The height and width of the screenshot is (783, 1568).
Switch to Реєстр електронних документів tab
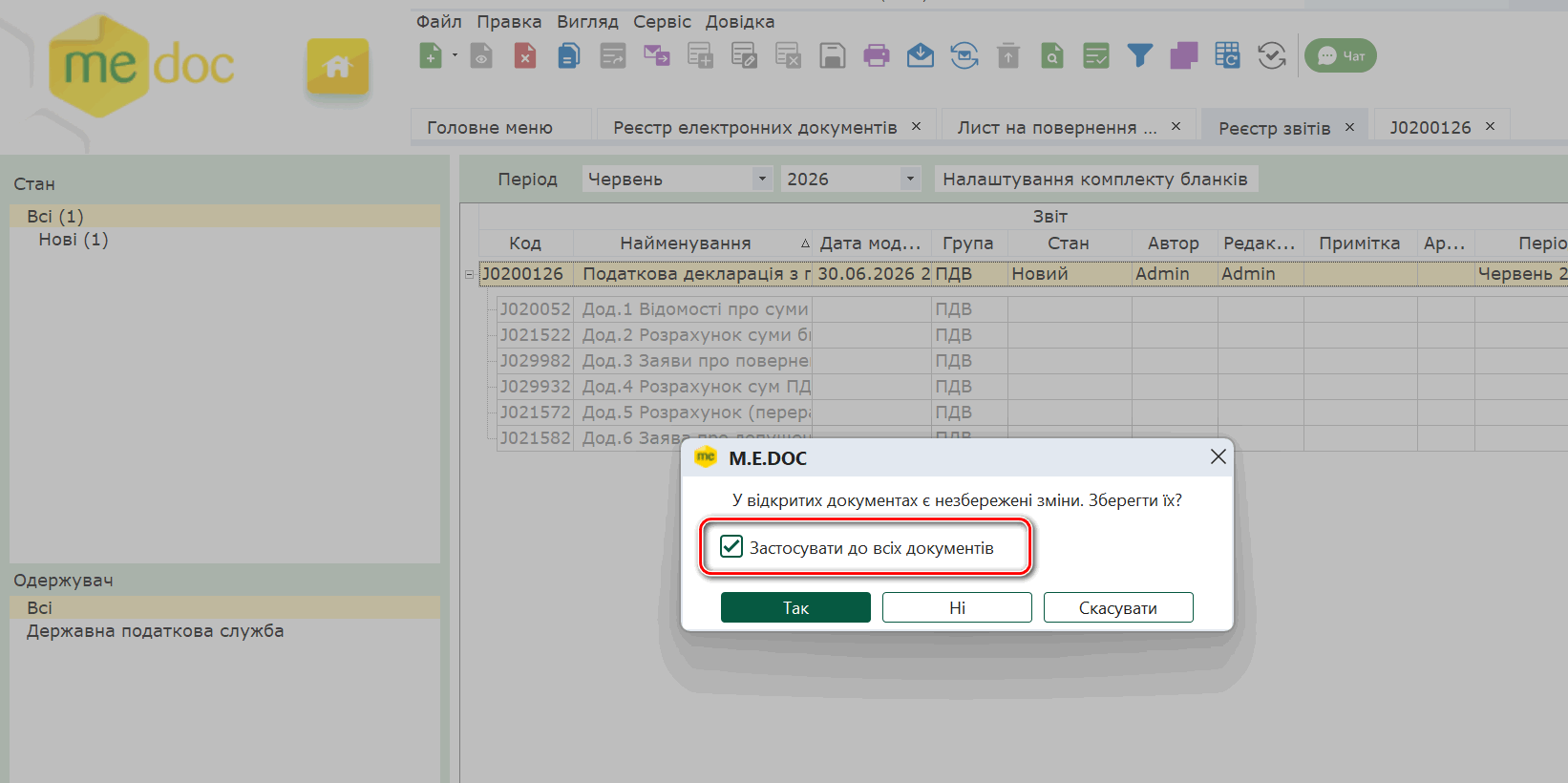pyautogui.click(x=754, y=127)
